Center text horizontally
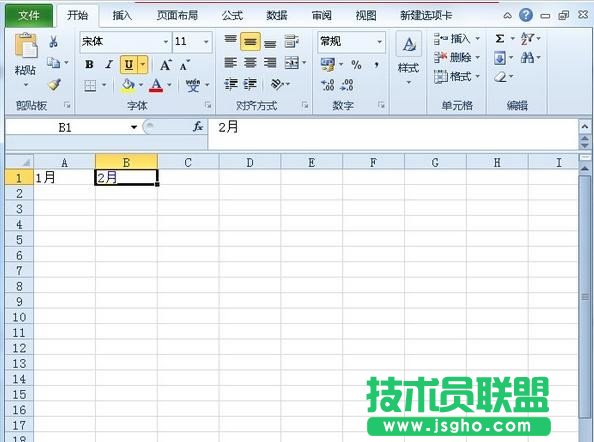Screen dimensions: 594x442 (x=250, y=63)
